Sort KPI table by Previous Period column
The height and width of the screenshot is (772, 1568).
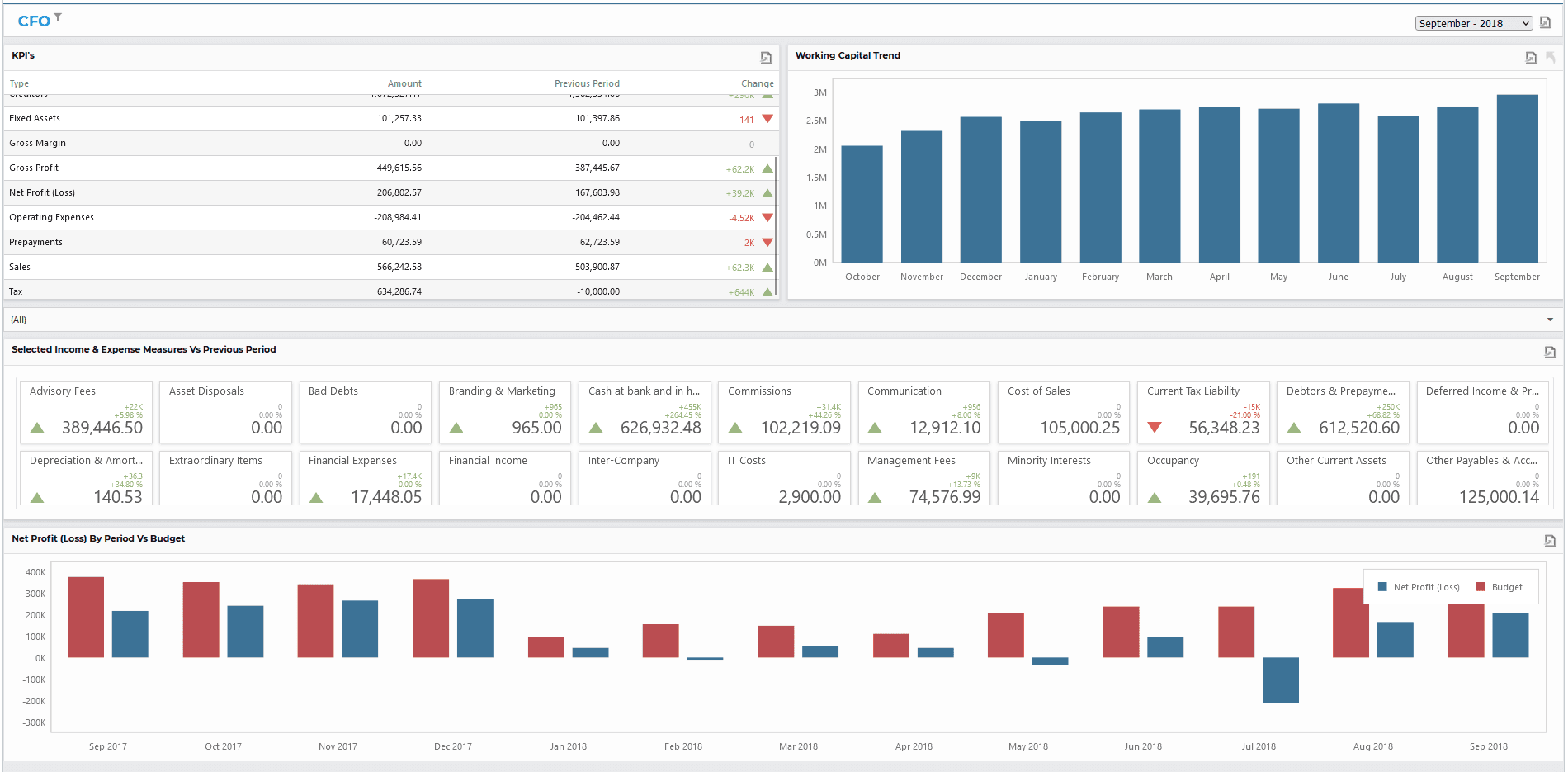coord(587,83)
